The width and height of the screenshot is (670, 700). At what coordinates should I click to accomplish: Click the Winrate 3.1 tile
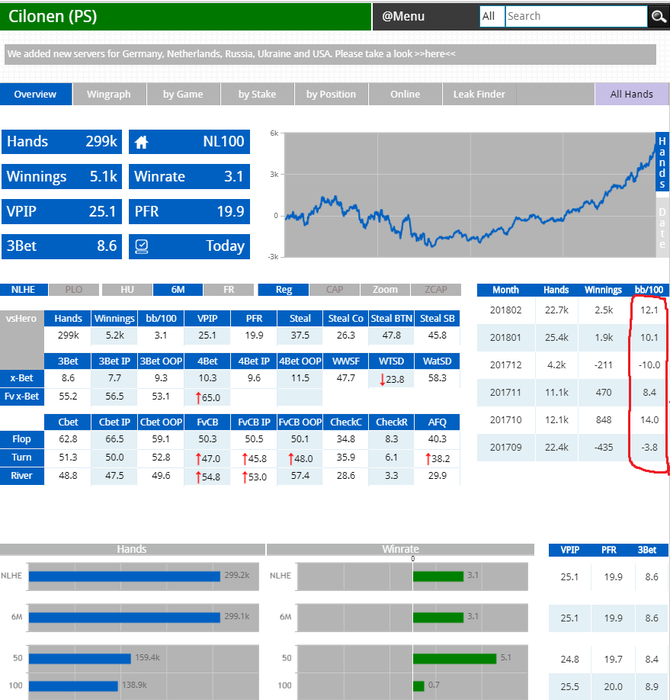pos(189,177)
